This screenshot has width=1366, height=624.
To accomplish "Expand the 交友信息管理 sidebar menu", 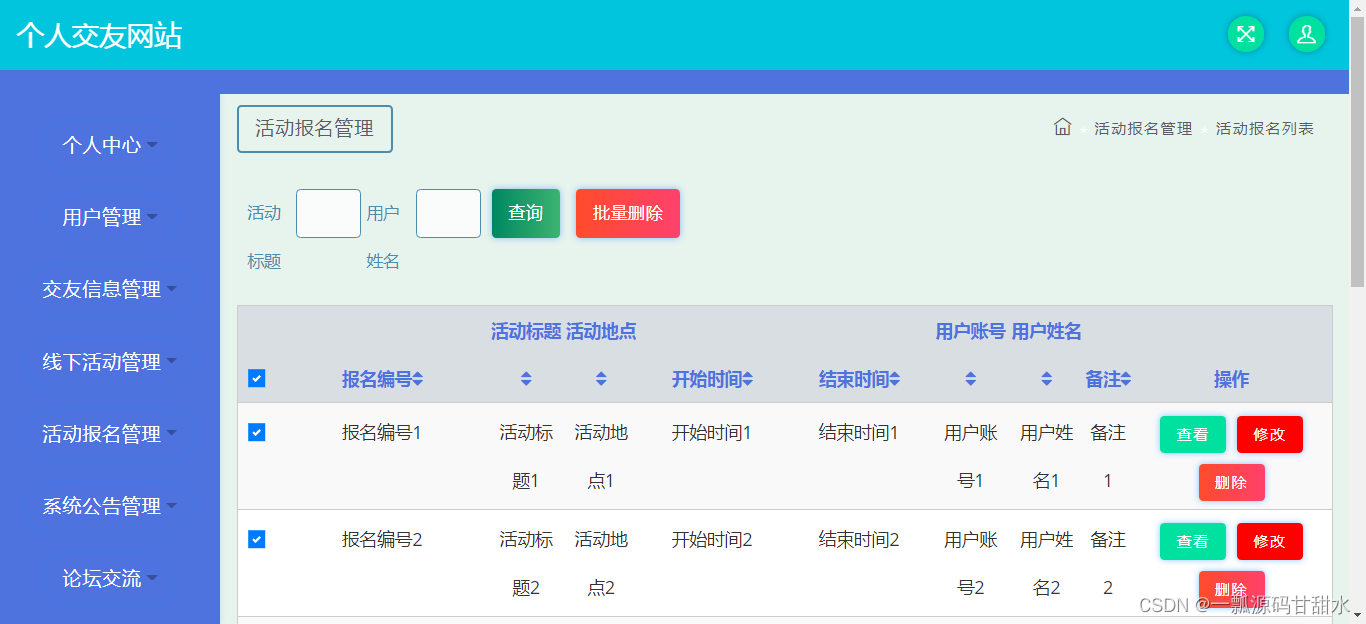I will pyautogui.click(x=110, y=289).
